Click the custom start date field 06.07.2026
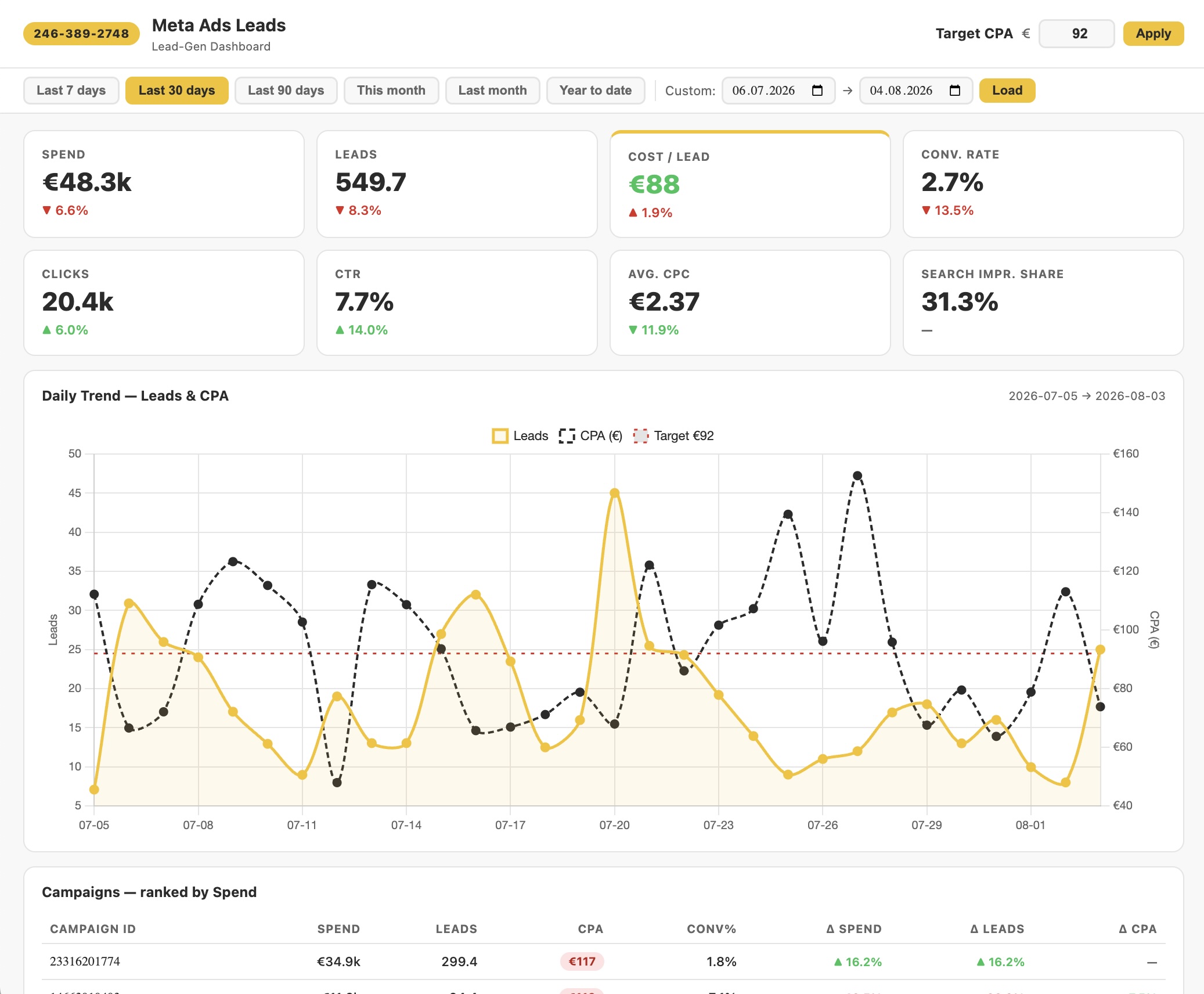Image resolution: width=1204 pixels, height=994 pixels. point(778,91)
